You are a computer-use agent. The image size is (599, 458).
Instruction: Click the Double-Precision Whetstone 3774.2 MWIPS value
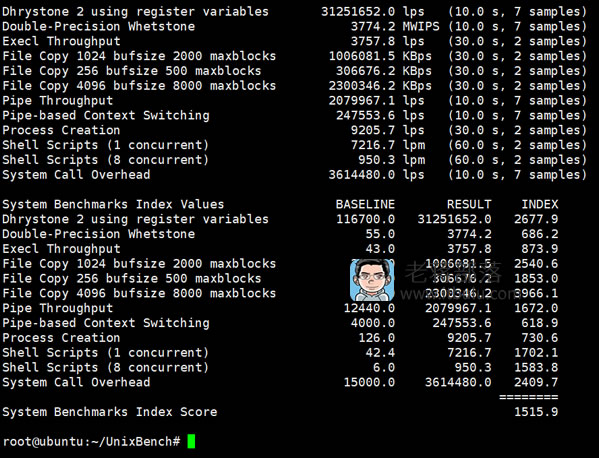click(x=395, y=26)
